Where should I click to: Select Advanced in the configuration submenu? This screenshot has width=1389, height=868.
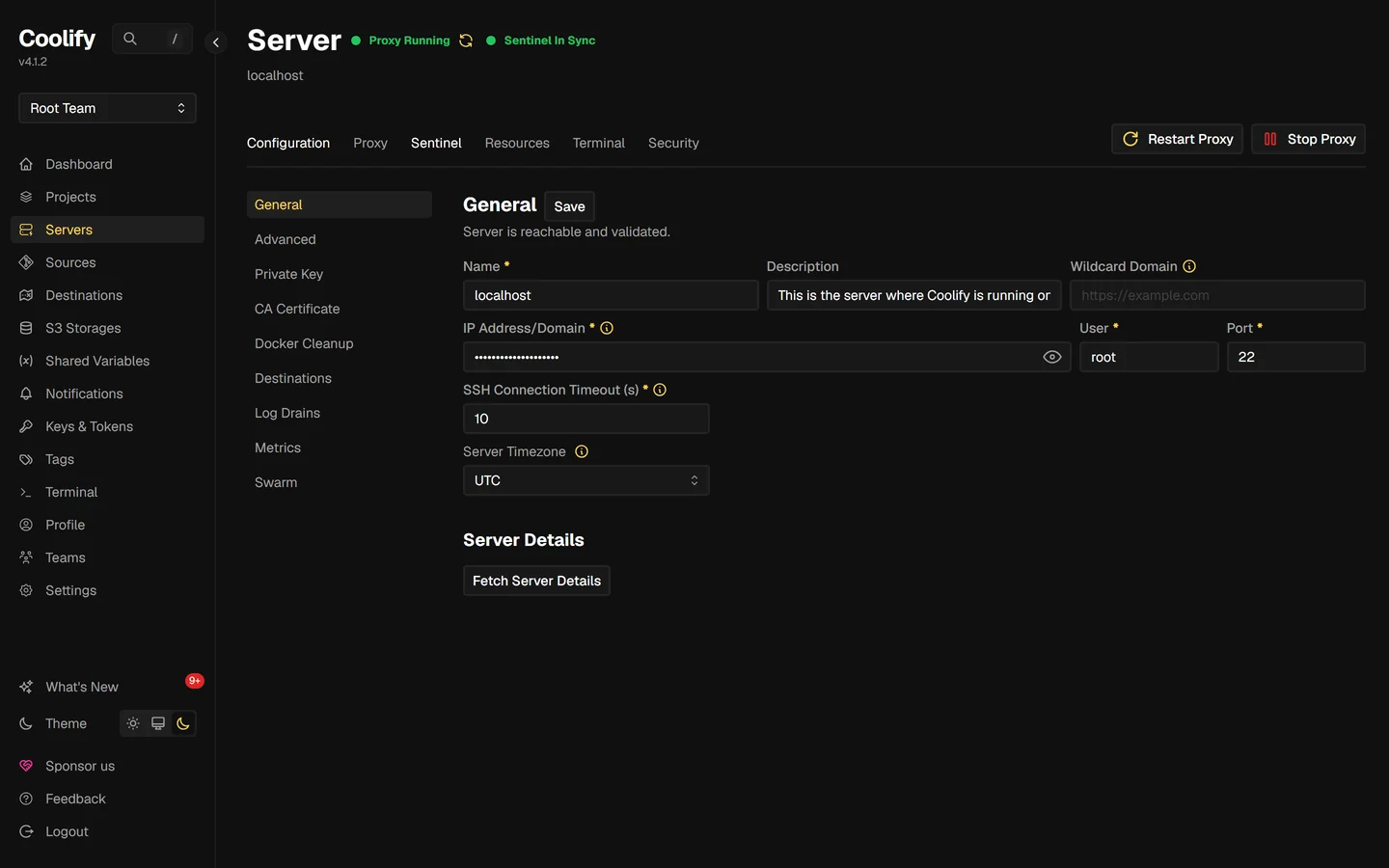pos(340,239)
